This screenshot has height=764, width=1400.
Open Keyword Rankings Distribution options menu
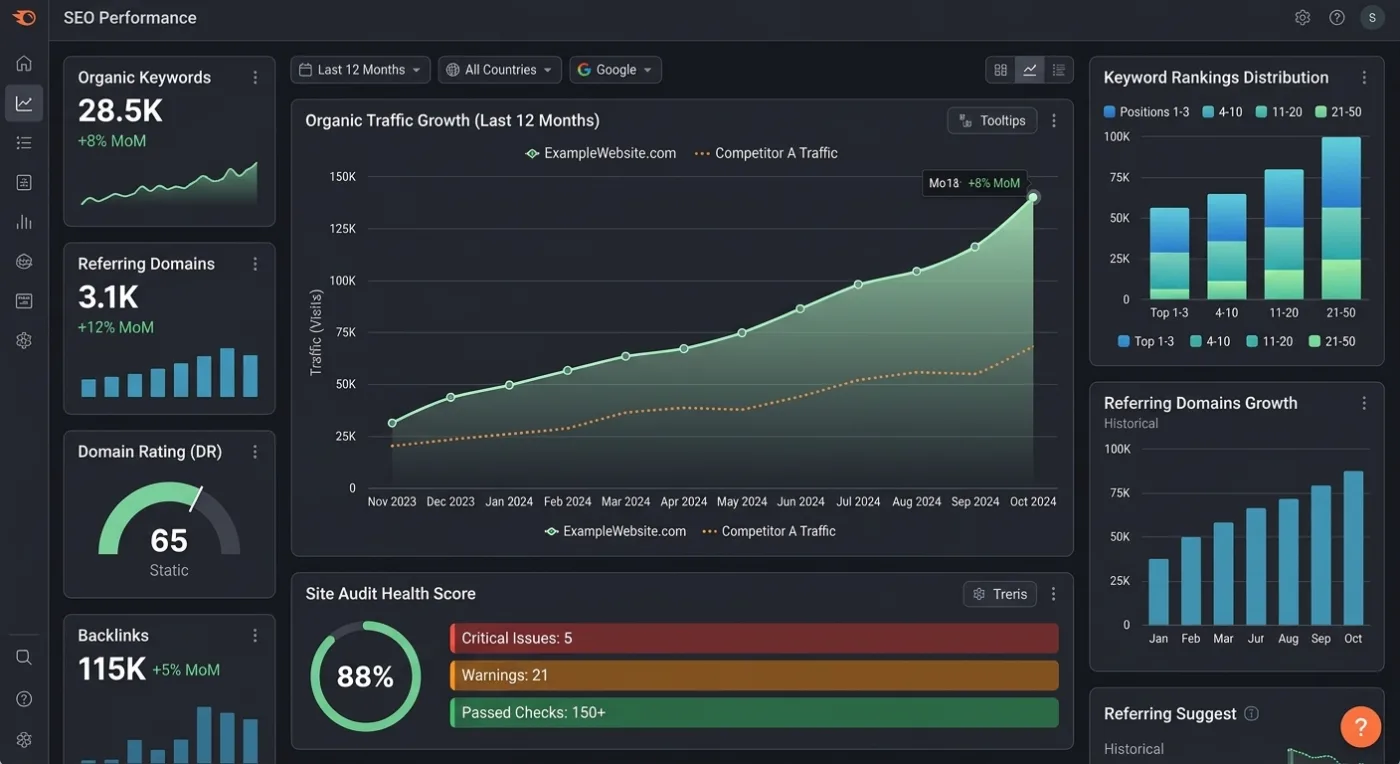[1364, 78]
